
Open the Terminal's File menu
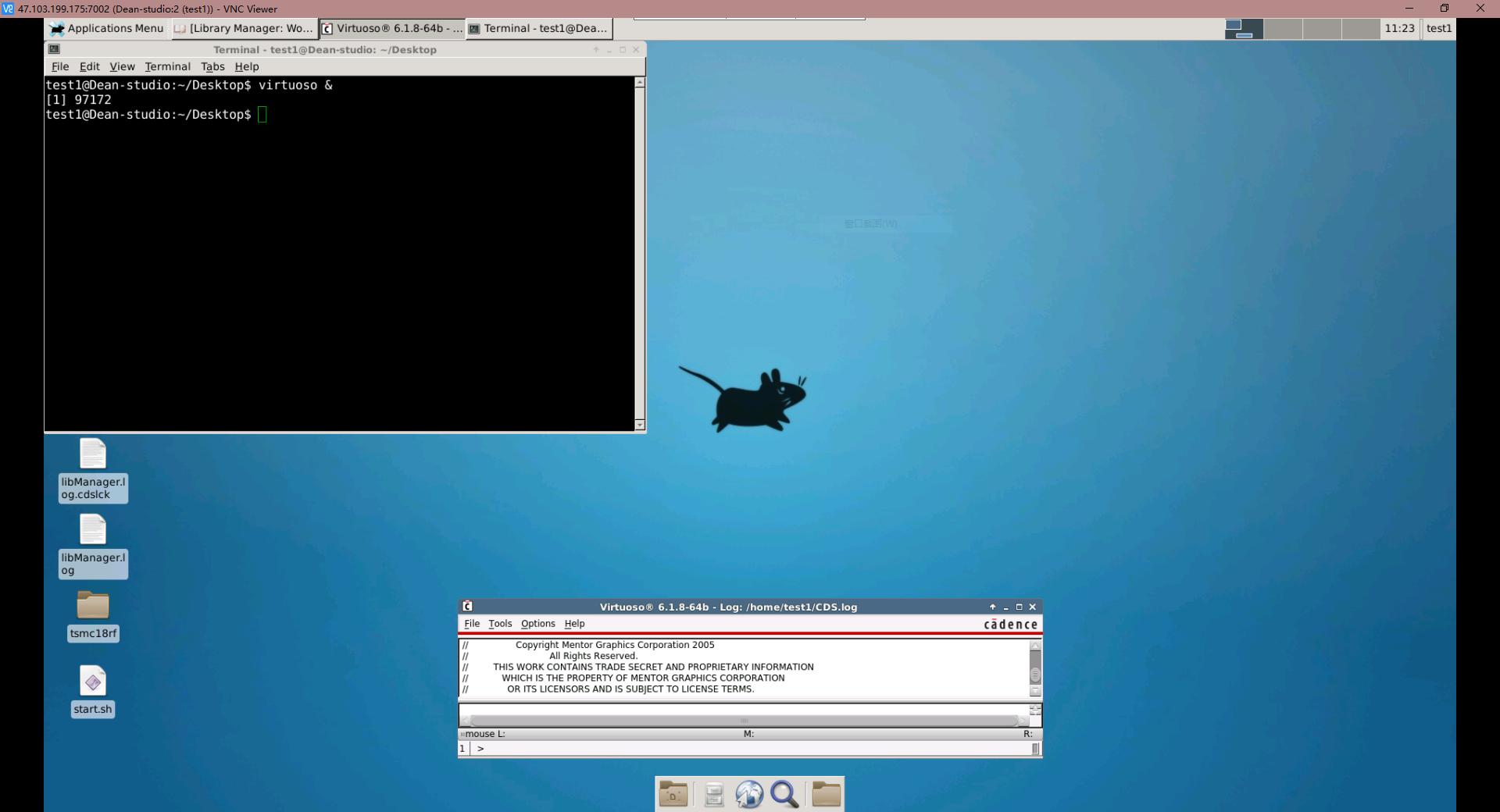point(60,67)
